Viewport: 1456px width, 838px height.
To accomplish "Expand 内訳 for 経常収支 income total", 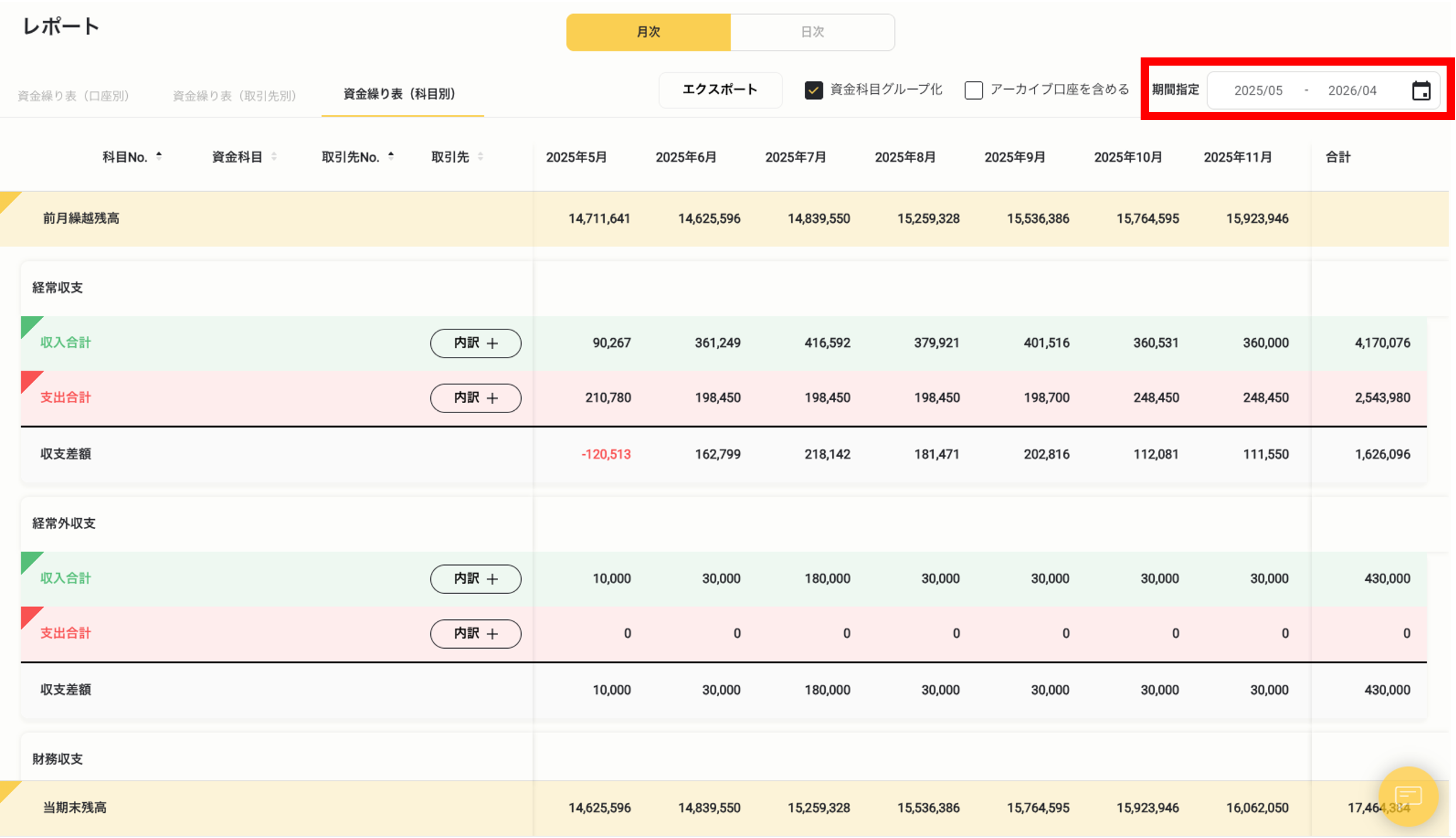I will pyautogui.click(x=475, y=343).
